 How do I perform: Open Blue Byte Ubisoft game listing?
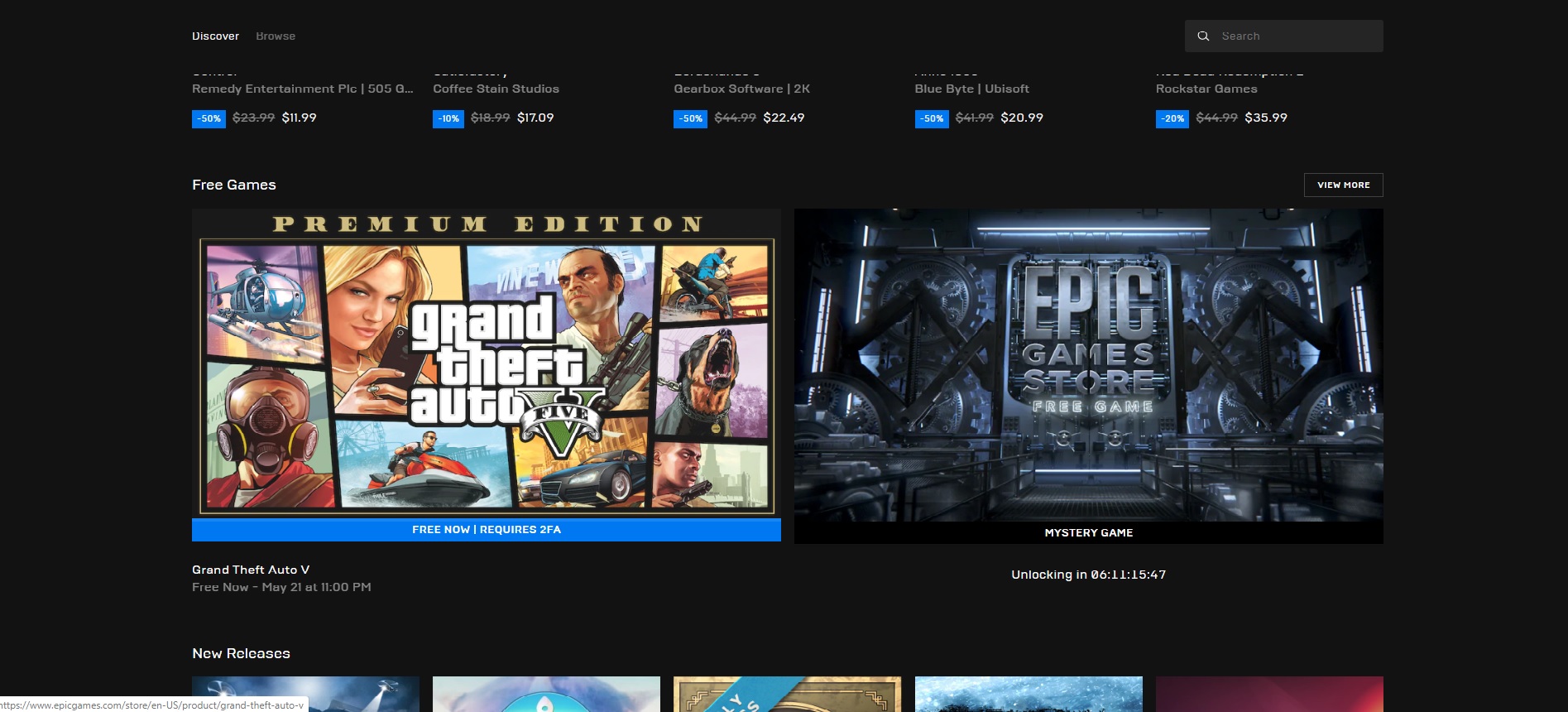click(971, 89)
